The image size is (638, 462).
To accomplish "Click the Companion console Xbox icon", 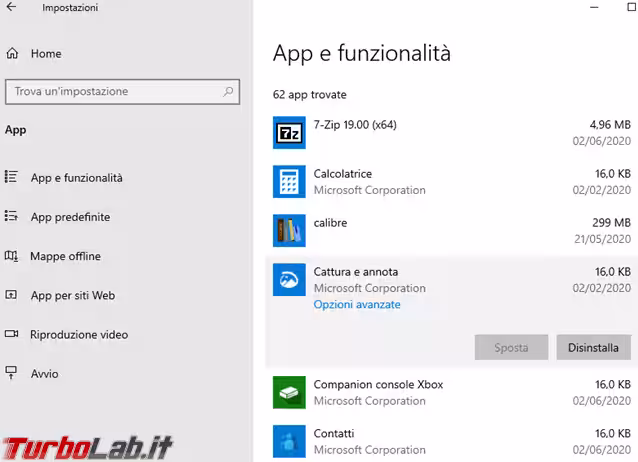I will click(x=289, y=392).
